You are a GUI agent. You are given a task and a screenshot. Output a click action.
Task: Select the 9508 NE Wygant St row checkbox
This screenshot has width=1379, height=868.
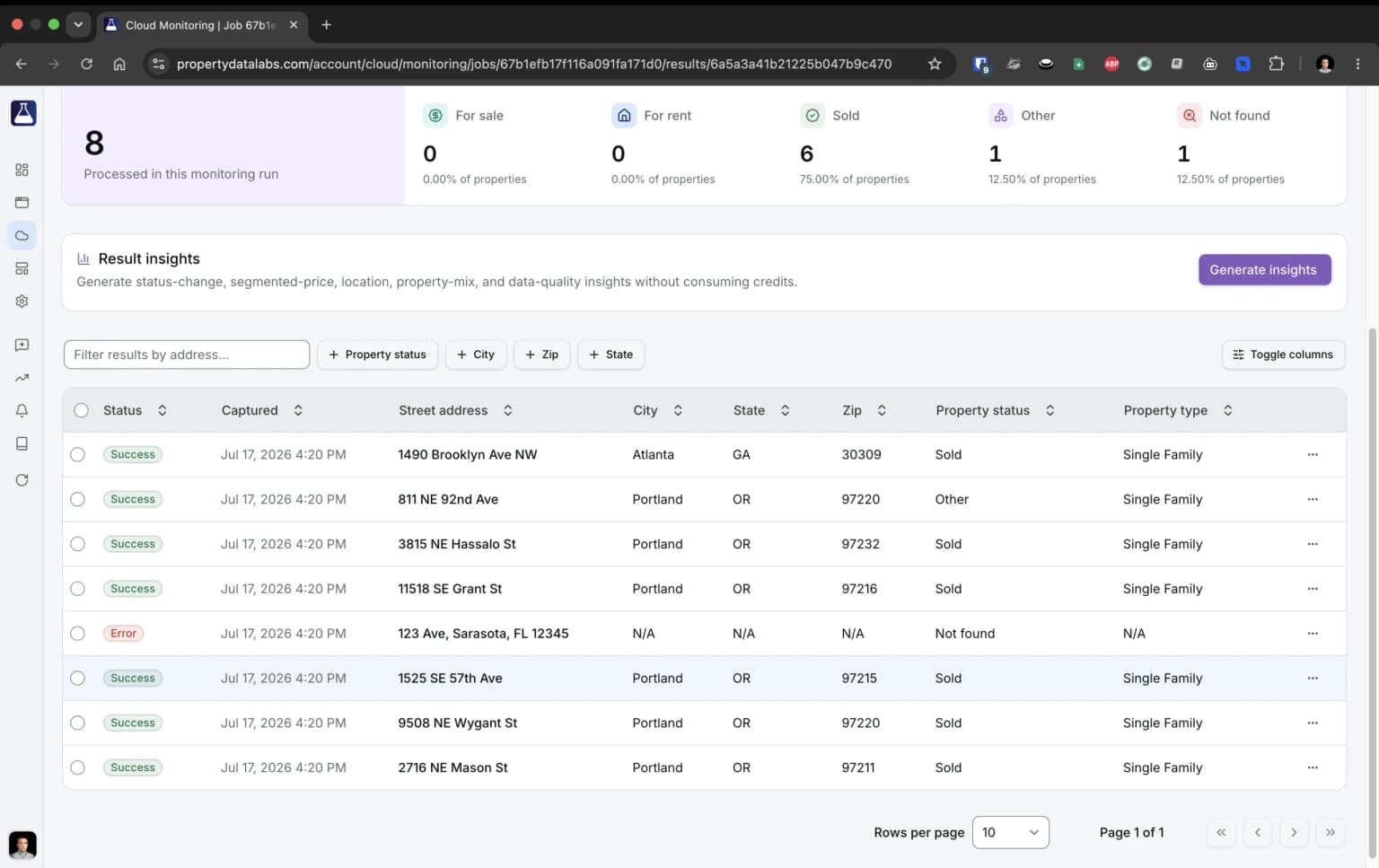coord(78,723)
